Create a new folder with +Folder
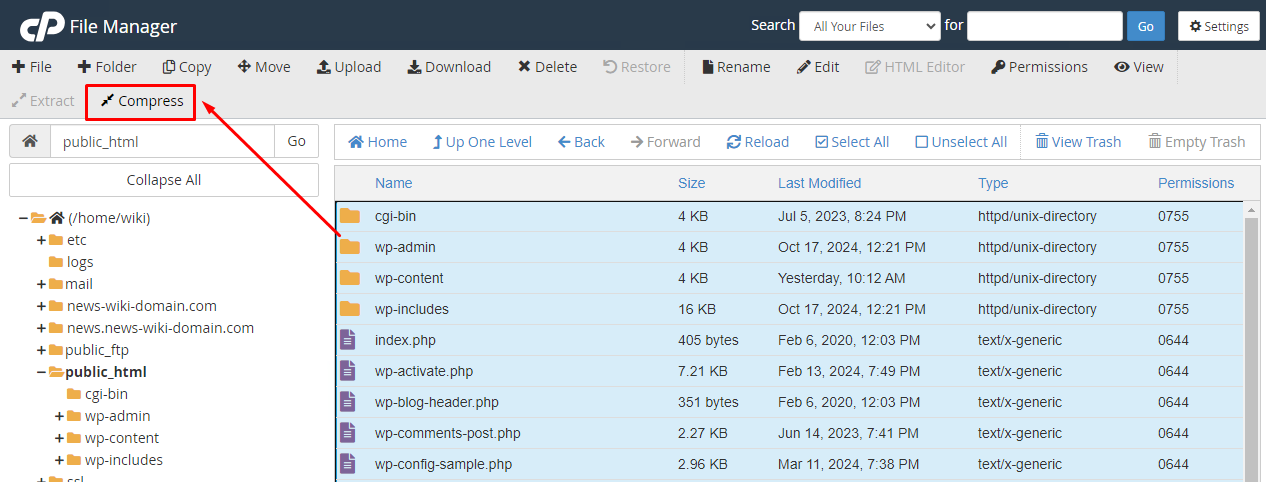 pyautogui.click(x=106, y=67)
